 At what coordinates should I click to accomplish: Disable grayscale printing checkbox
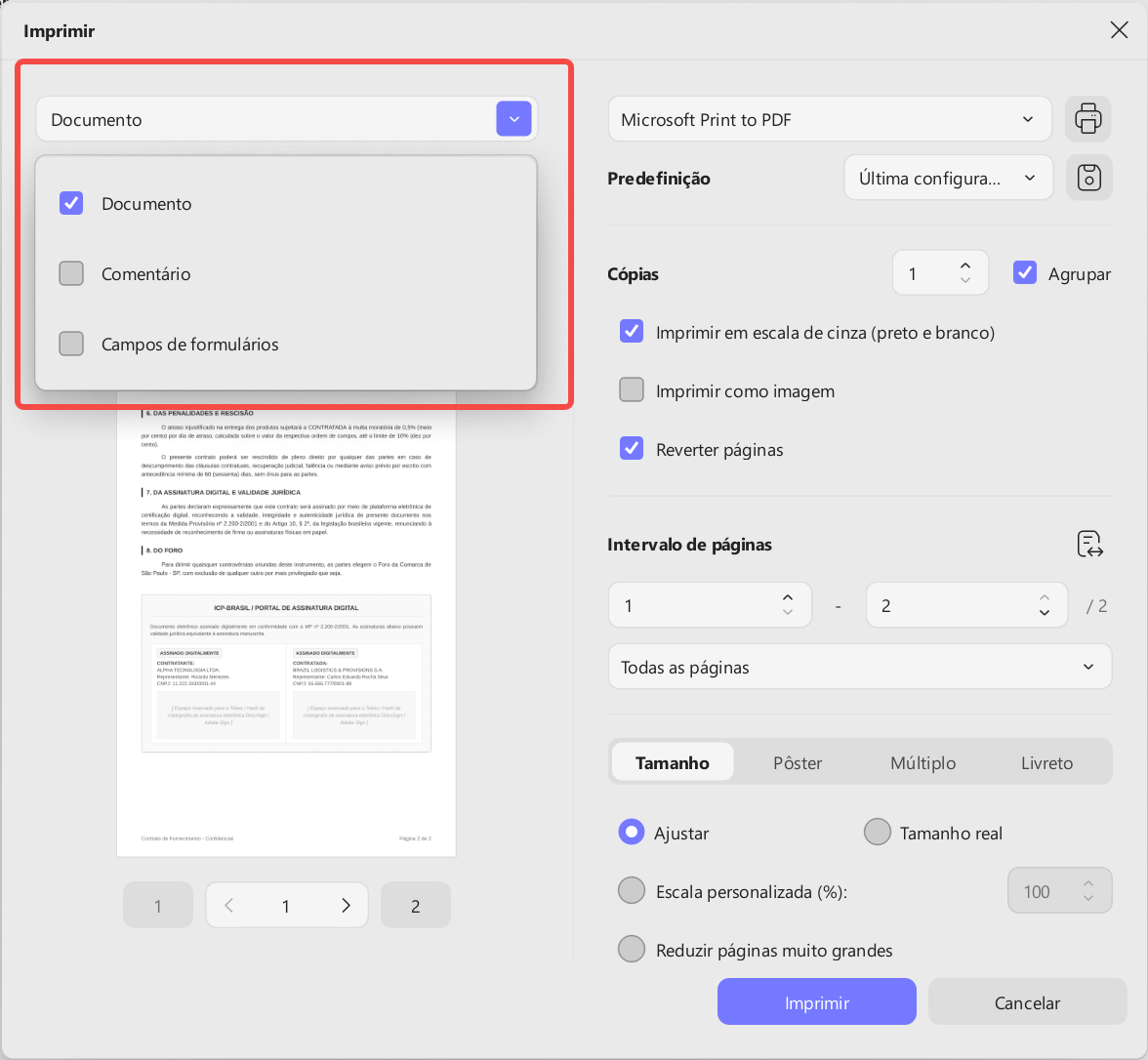632,332
